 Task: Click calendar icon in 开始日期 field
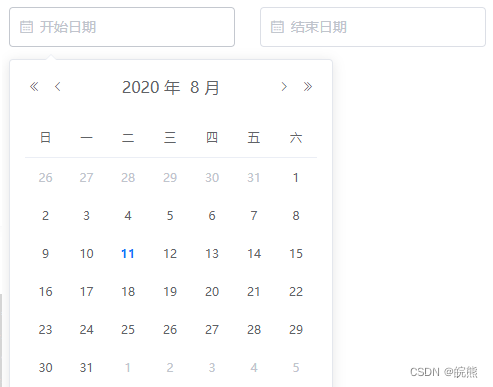(26, 27)
